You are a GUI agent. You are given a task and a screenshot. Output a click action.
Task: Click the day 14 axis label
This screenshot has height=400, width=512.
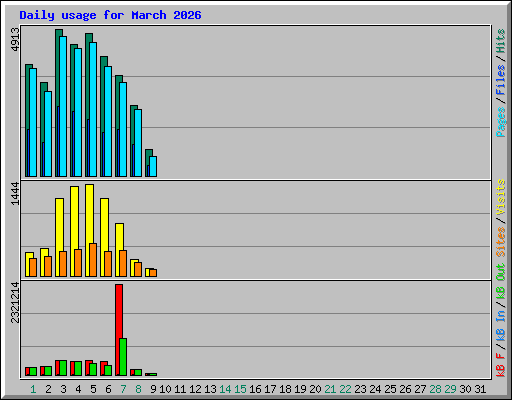tap(225, 389)
